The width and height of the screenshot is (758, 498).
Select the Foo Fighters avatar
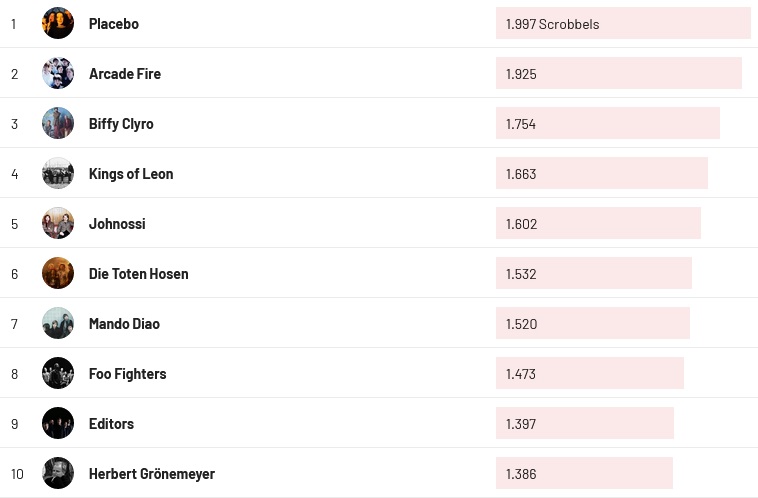click(x=58, y=373)
